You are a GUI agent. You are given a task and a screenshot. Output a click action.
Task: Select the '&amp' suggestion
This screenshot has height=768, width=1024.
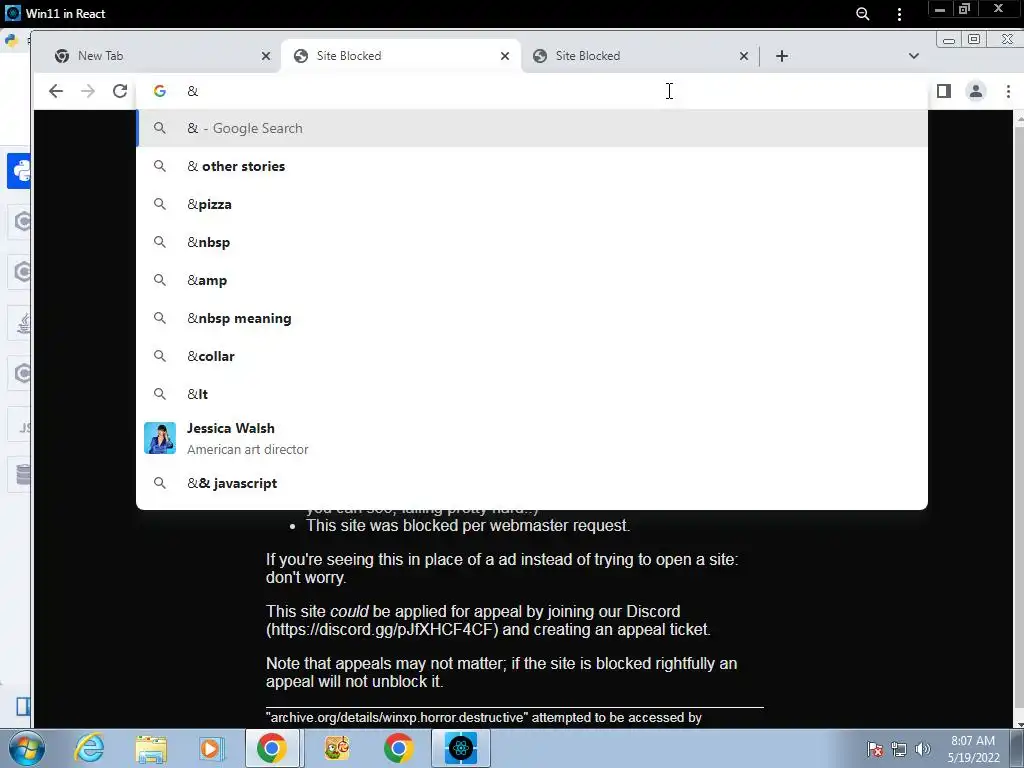tap(532, 280)
